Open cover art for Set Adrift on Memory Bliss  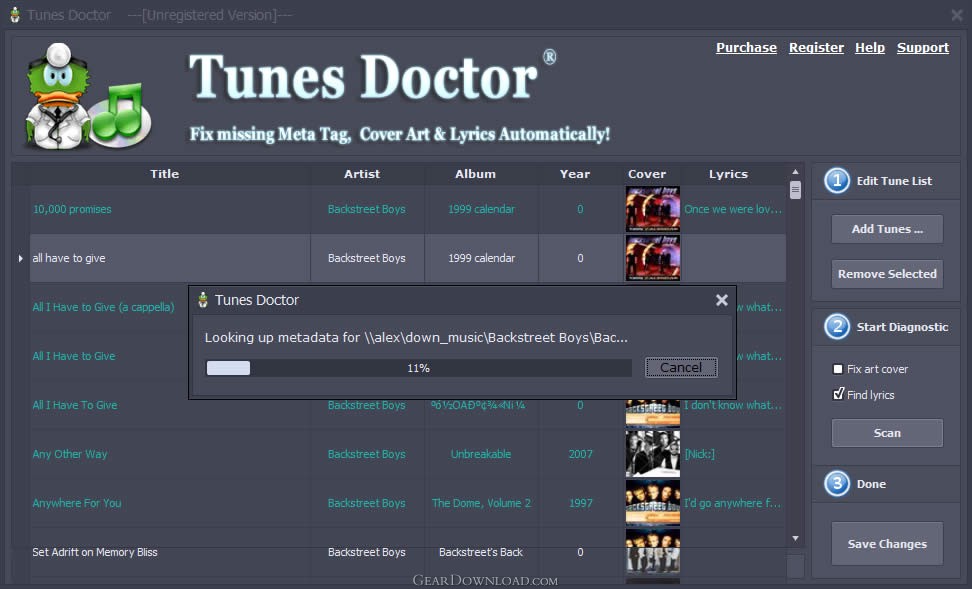coord(653,552)
